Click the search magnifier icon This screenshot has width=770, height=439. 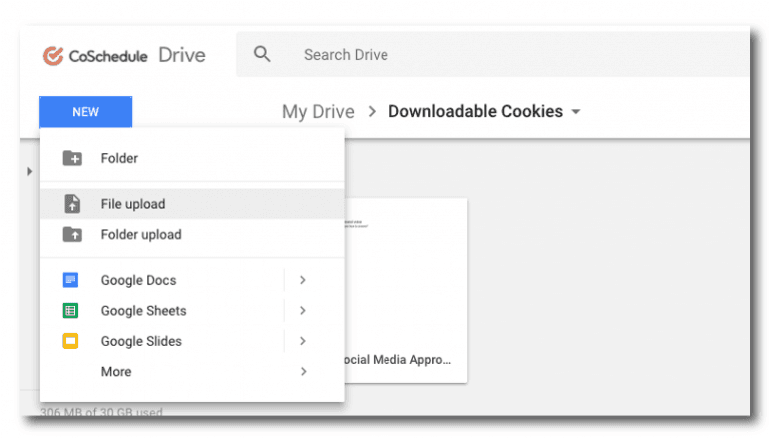[262, 55]
